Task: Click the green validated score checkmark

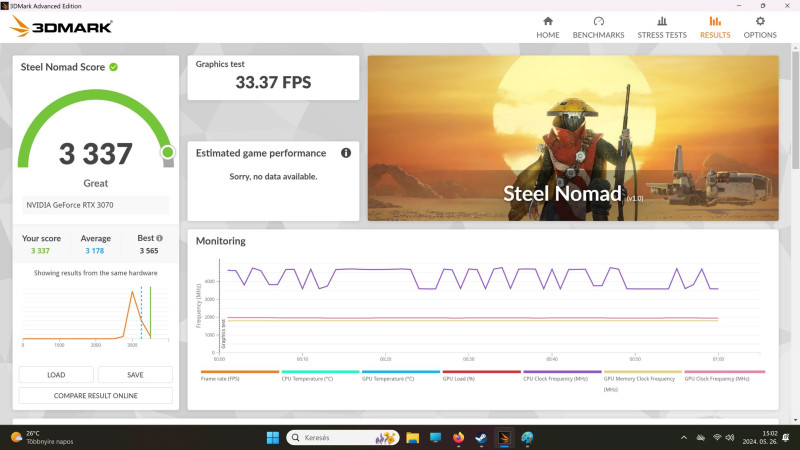Action: [113, 67]
